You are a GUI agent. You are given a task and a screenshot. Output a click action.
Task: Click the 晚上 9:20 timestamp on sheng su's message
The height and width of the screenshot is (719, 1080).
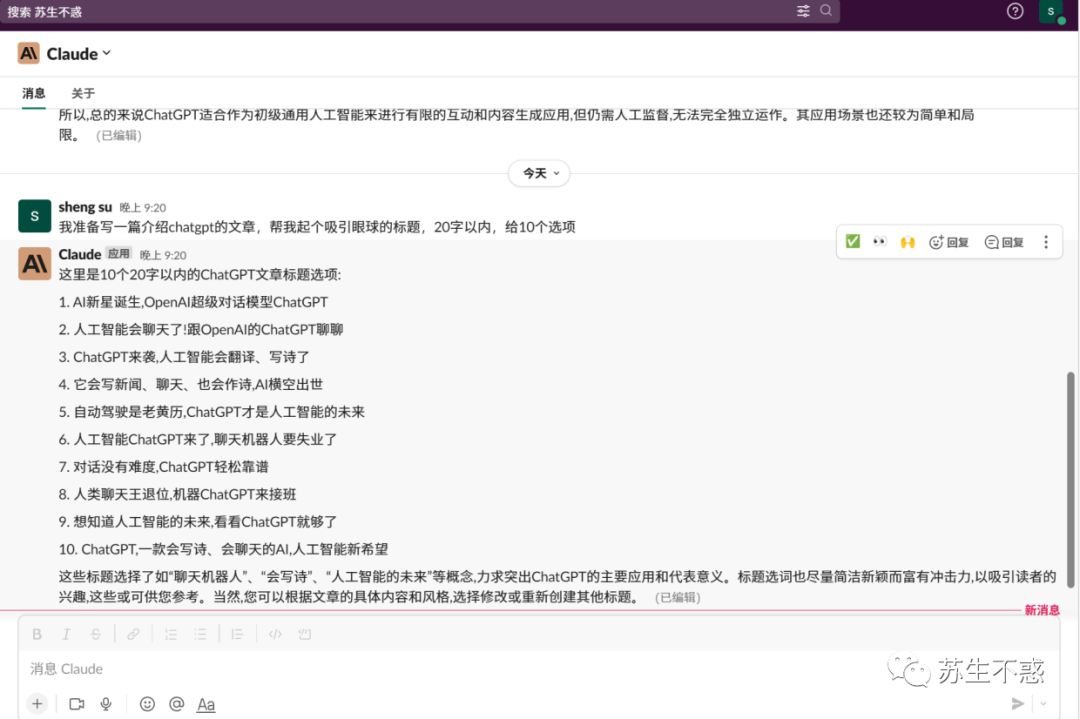pyautogui.click(x=143, y=208)
